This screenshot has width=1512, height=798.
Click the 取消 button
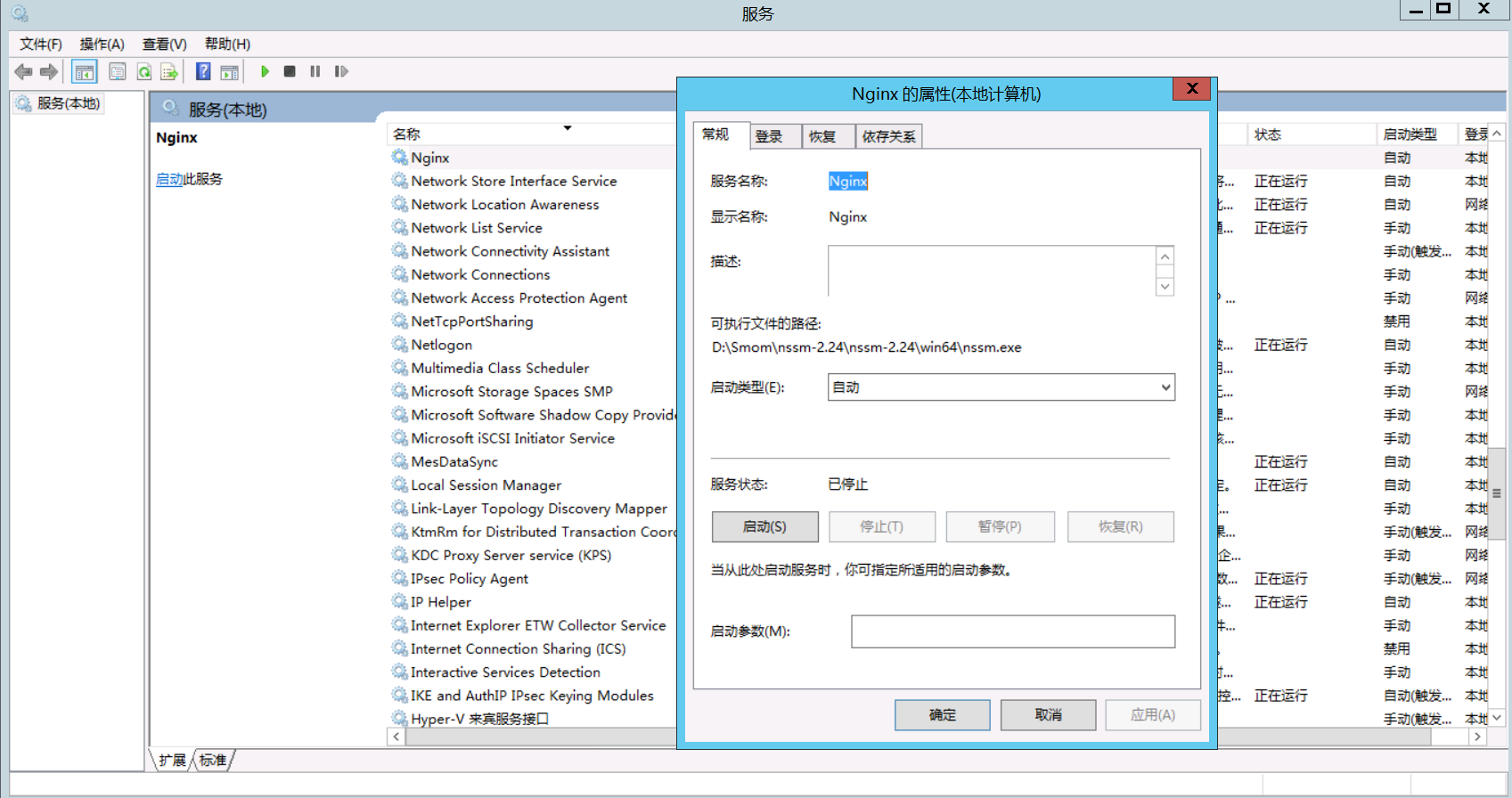1048,714
